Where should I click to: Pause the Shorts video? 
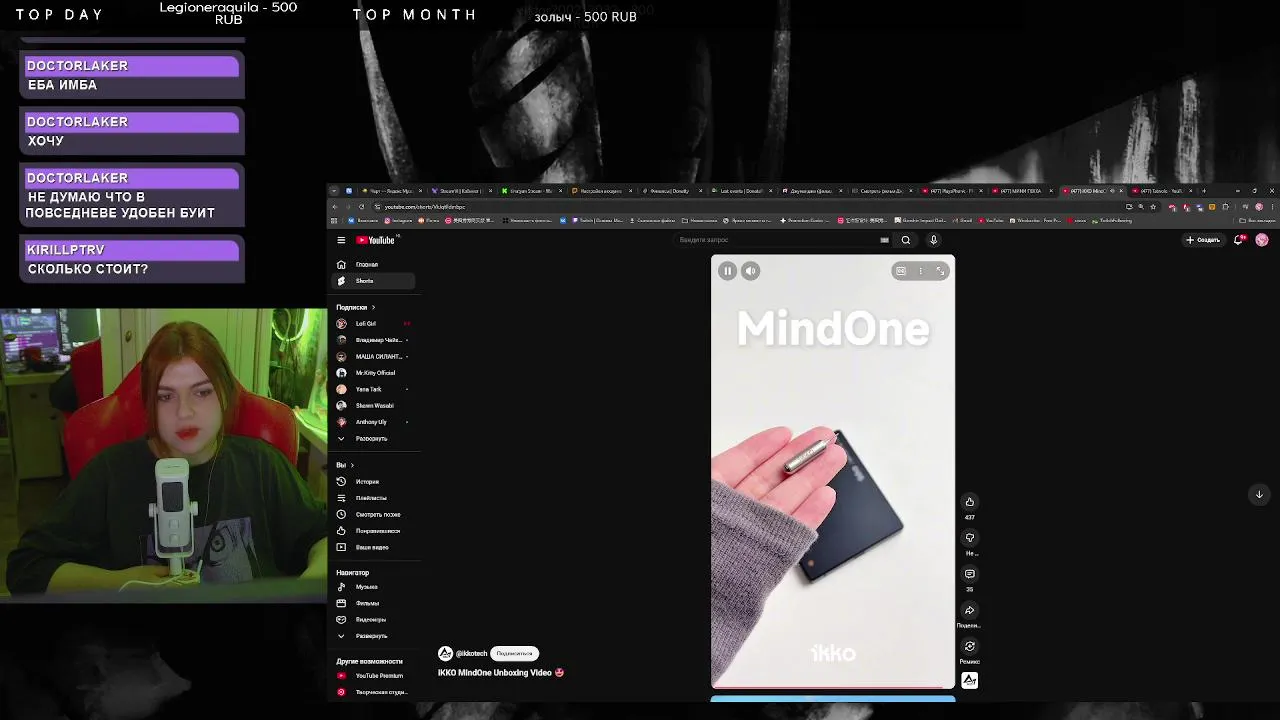tap(728, 271)
